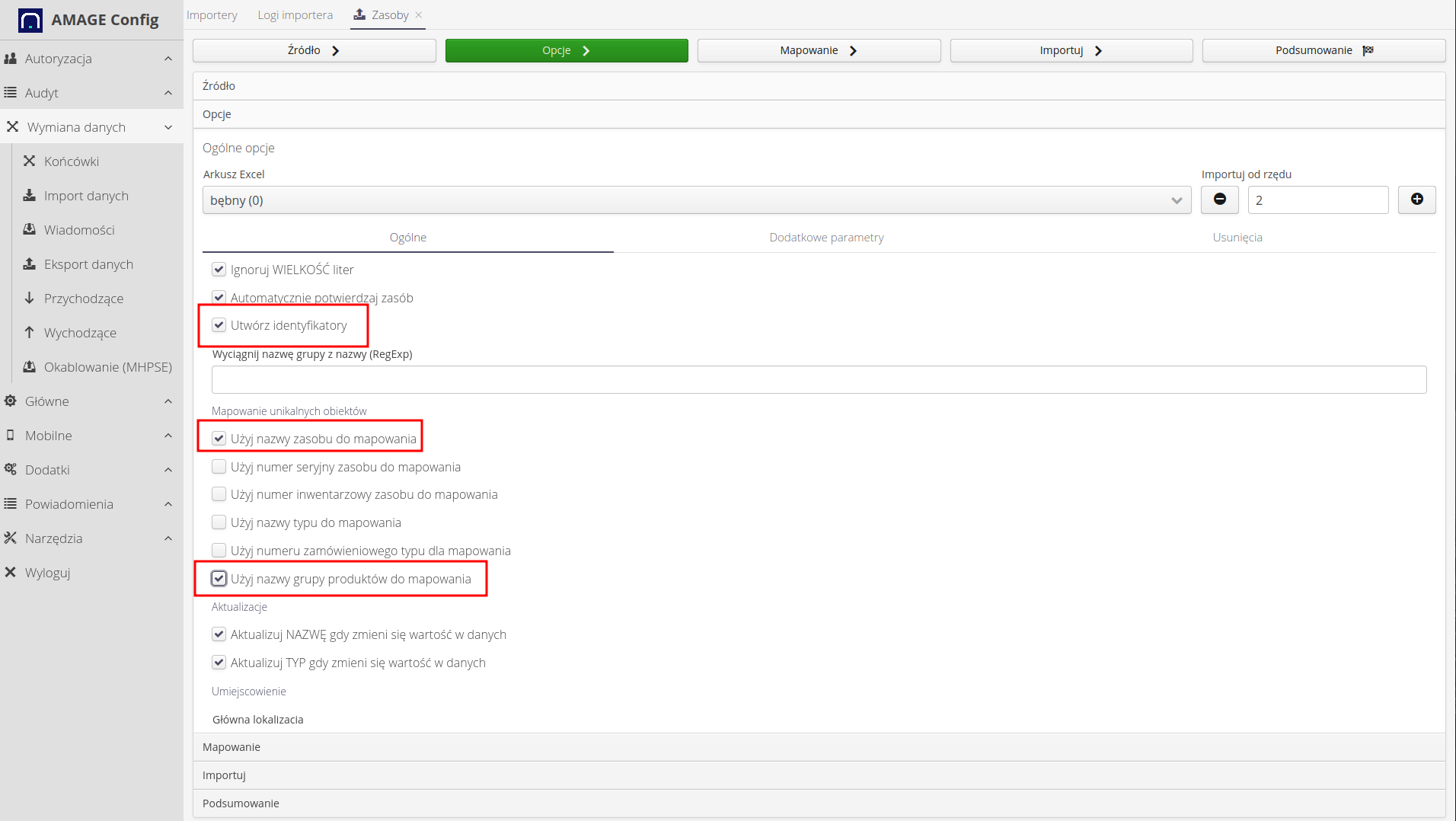This screenshot has height=821, width=1456.
Task: Click the Podsumowanie wizard step button
Action: [1323, 50]
